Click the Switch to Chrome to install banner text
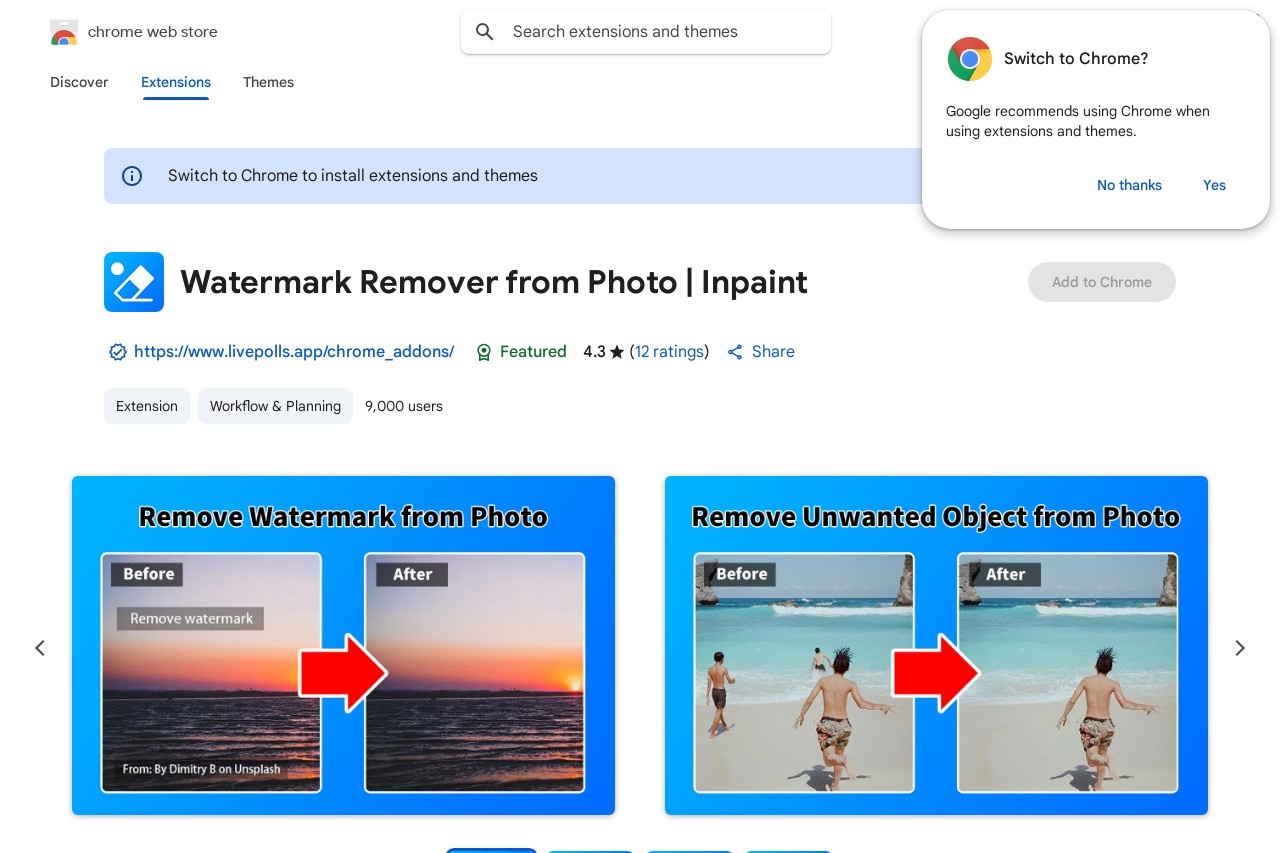 pos(353,176)
